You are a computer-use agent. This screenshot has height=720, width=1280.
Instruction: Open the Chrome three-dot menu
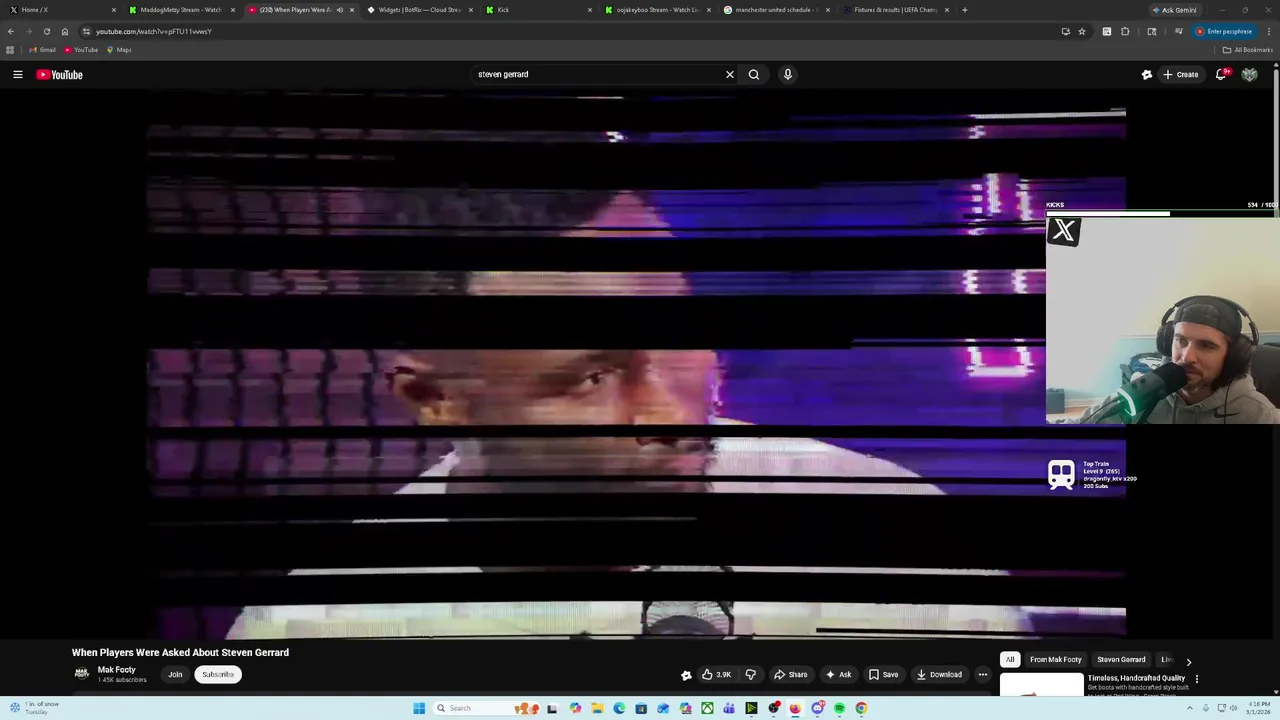tap(1268, 31)
